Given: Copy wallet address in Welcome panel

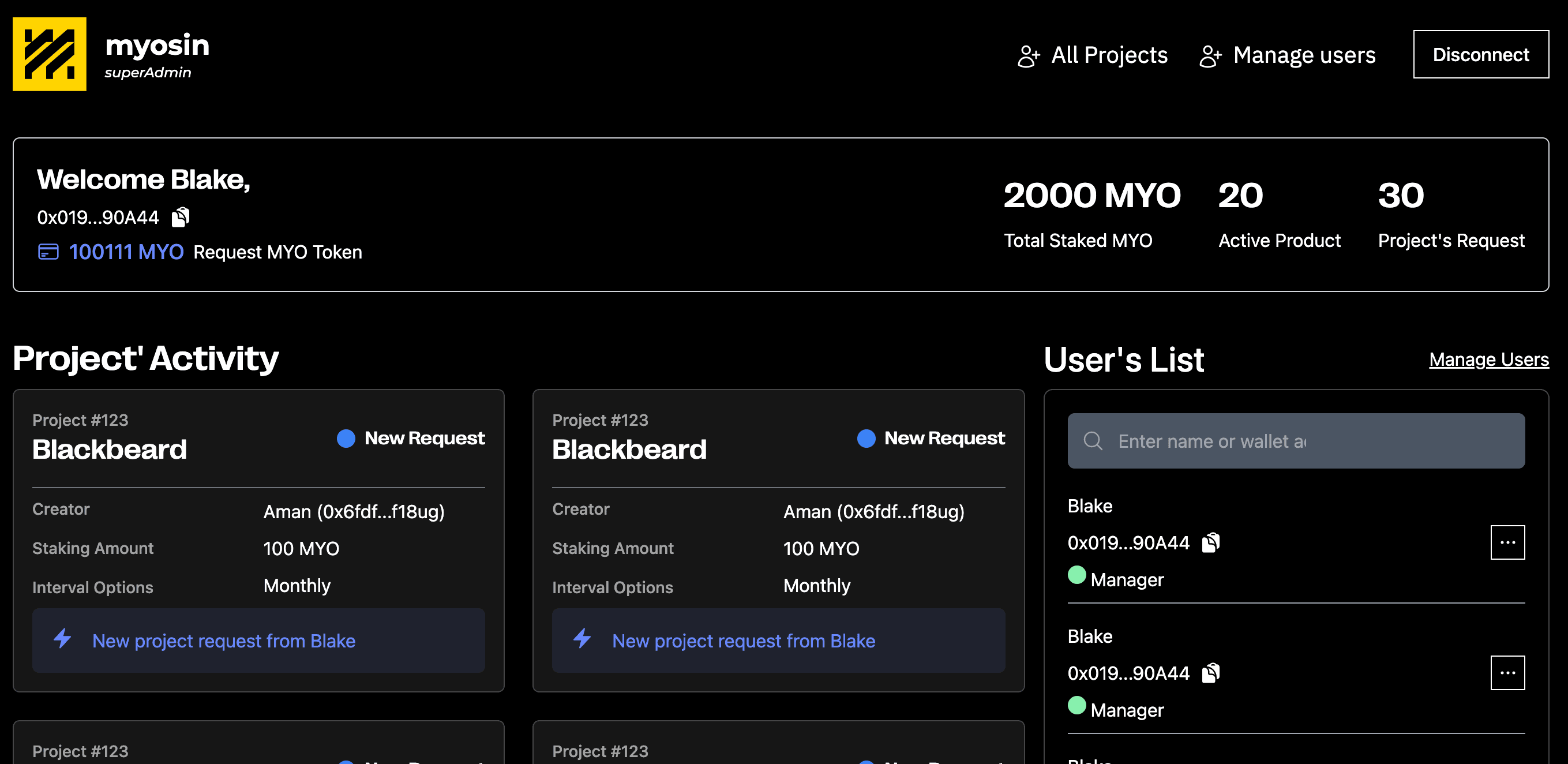Looking at the screenshot, I should [x=180, y=217].
